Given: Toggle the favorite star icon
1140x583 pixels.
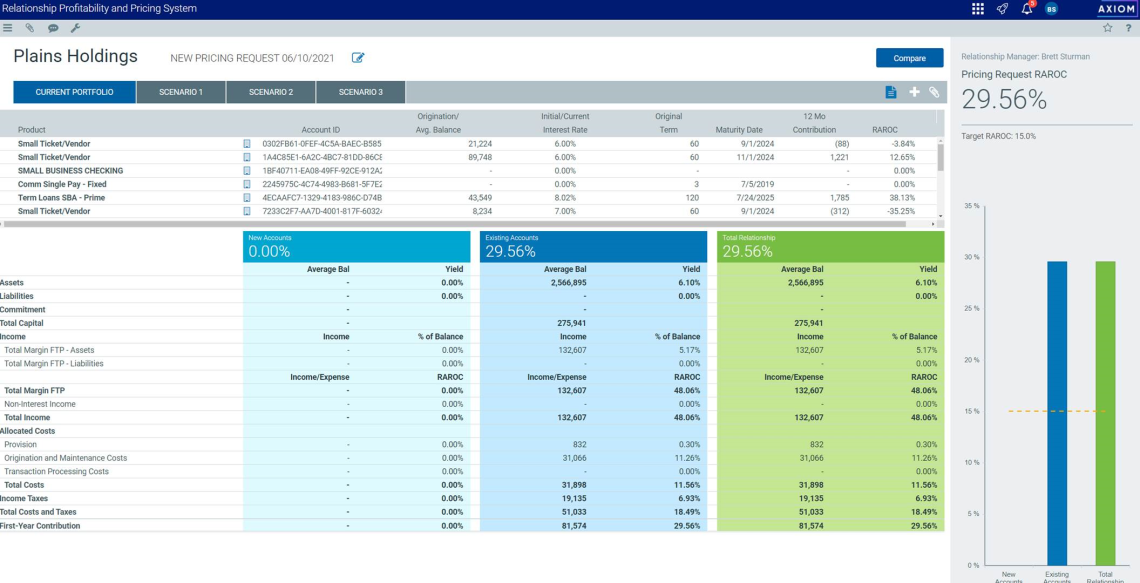Looking at the screenshot, I should pos(1108,28).
